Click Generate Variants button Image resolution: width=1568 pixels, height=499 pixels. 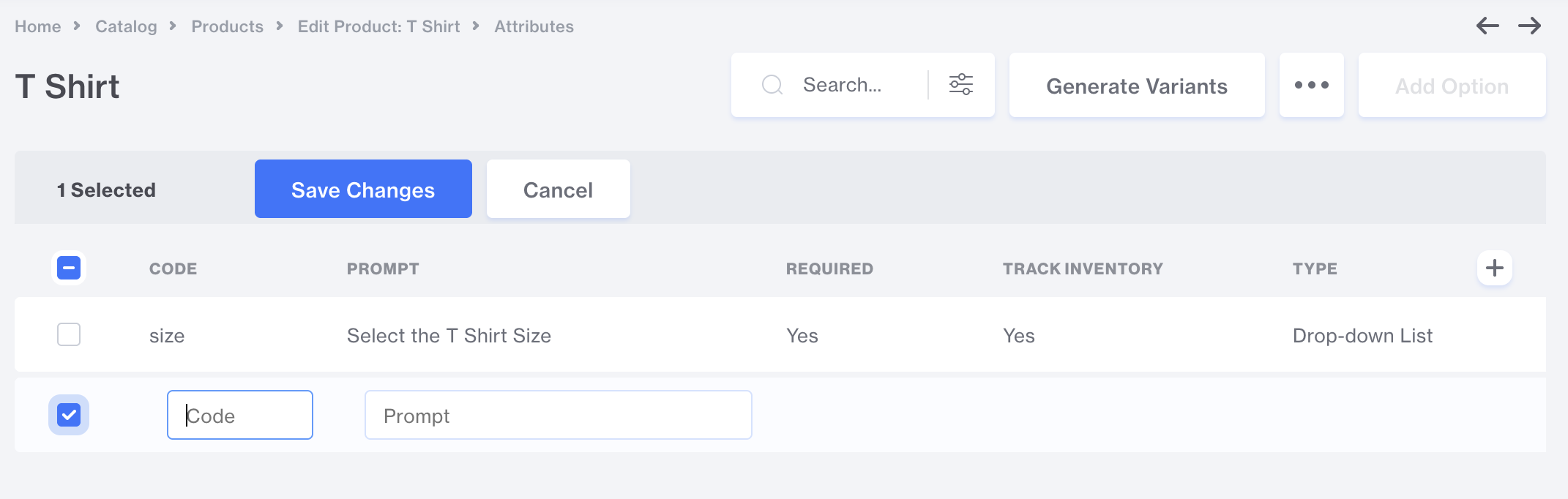(1137, 85)
